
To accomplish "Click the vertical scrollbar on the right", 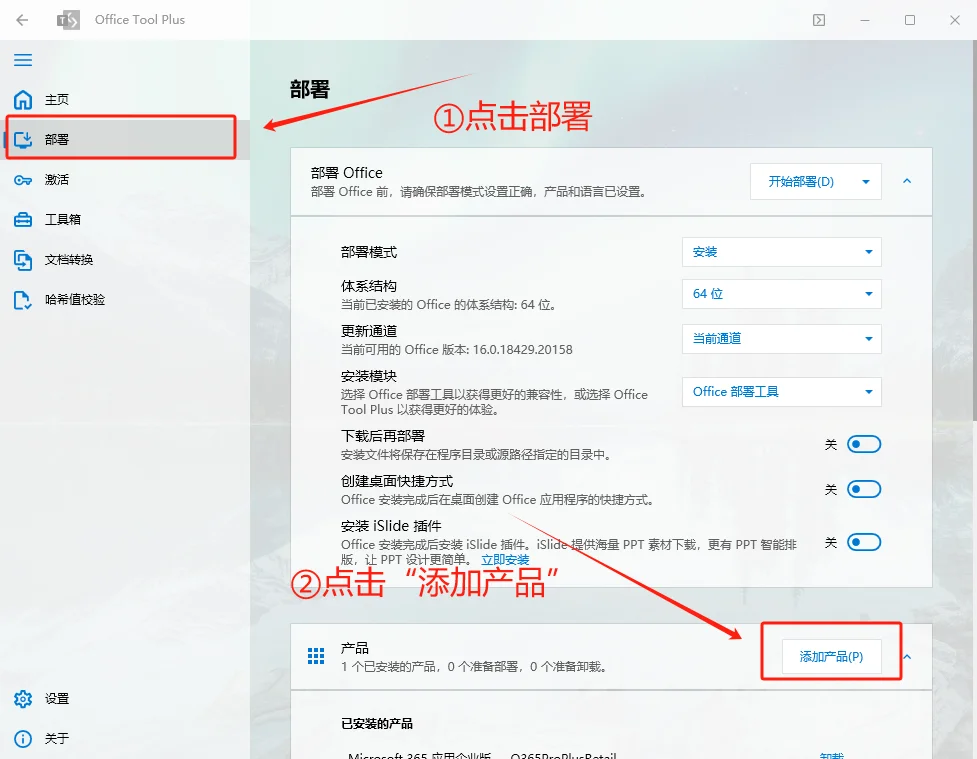I will (973, 231).
